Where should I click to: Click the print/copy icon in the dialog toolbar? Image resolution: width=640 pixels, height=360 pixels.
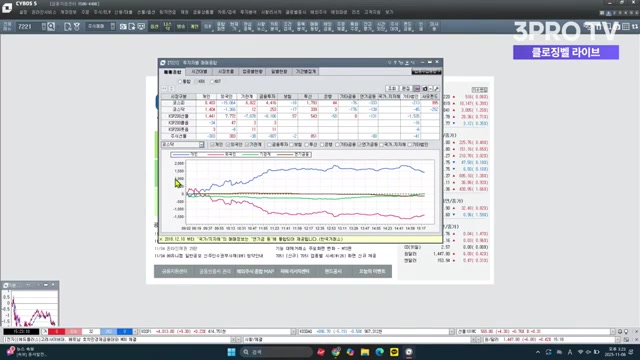tap(425, 89)
